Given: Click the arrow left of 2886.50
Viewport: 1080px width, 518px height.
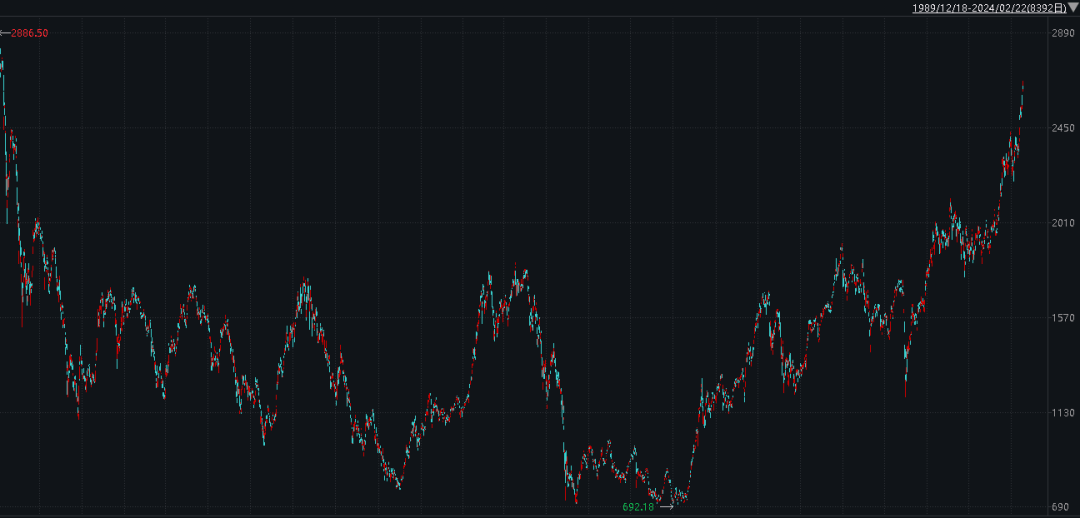Looking at the screenshot, I should click(x=5, y=34).
